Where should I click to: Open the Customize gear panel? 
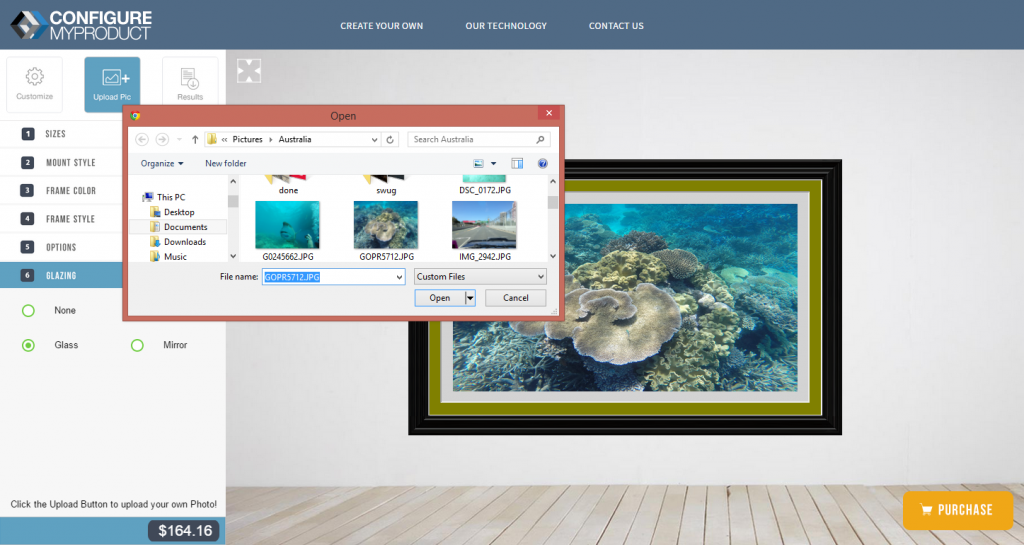[35, 84]
